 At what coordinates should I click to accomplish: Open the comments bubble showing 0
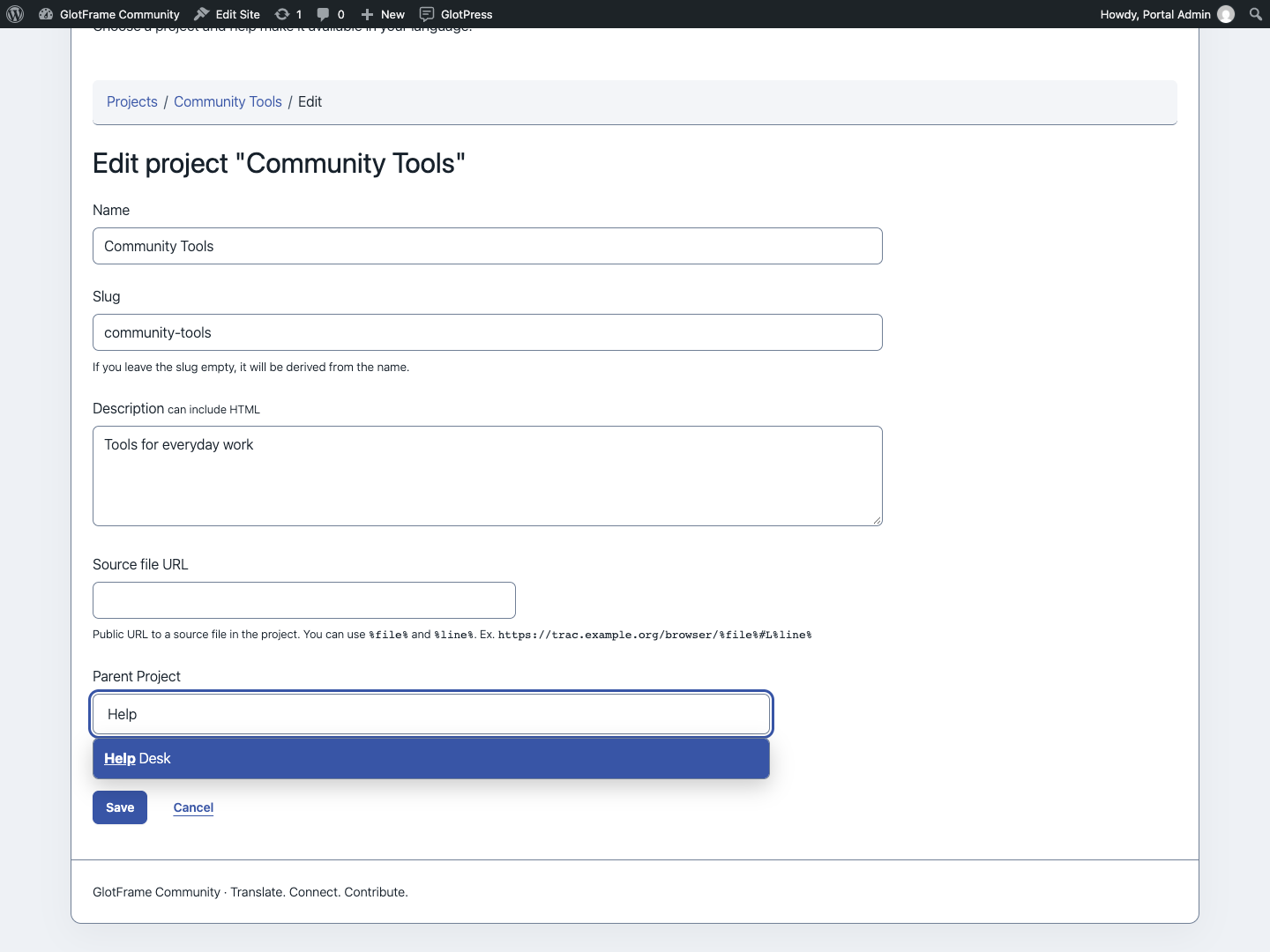click(331, 14)
